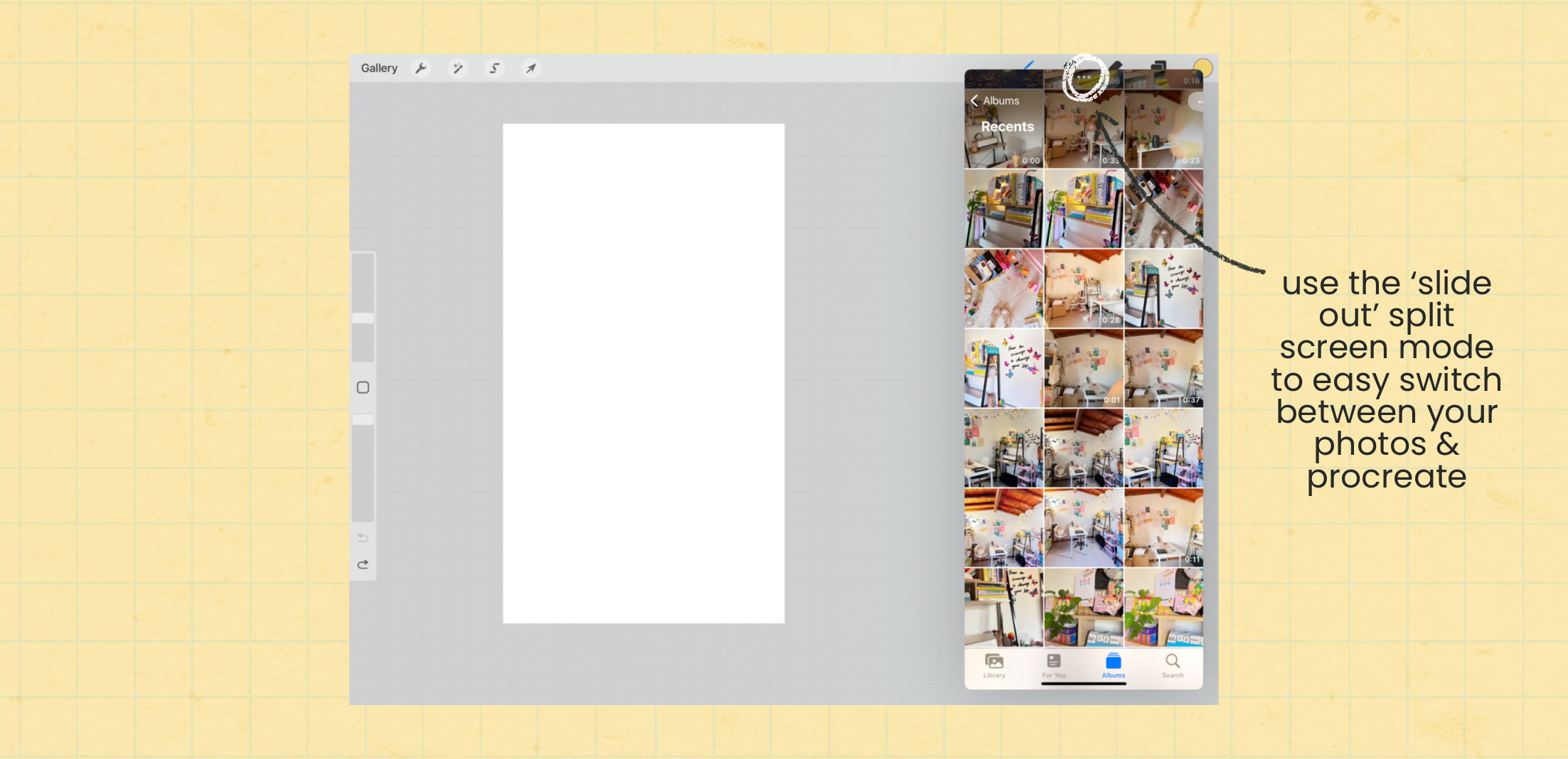1568x759 pixels.
Task: Return to the Gallery
Action: tap(379, 68)
